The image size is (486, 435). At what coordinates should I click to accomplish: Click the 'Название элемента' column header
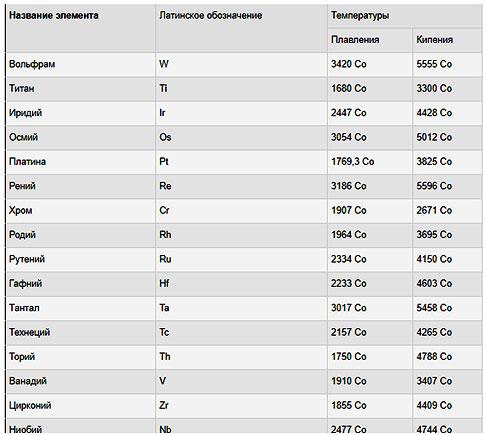pyautogui.click(x=81, y=28)
